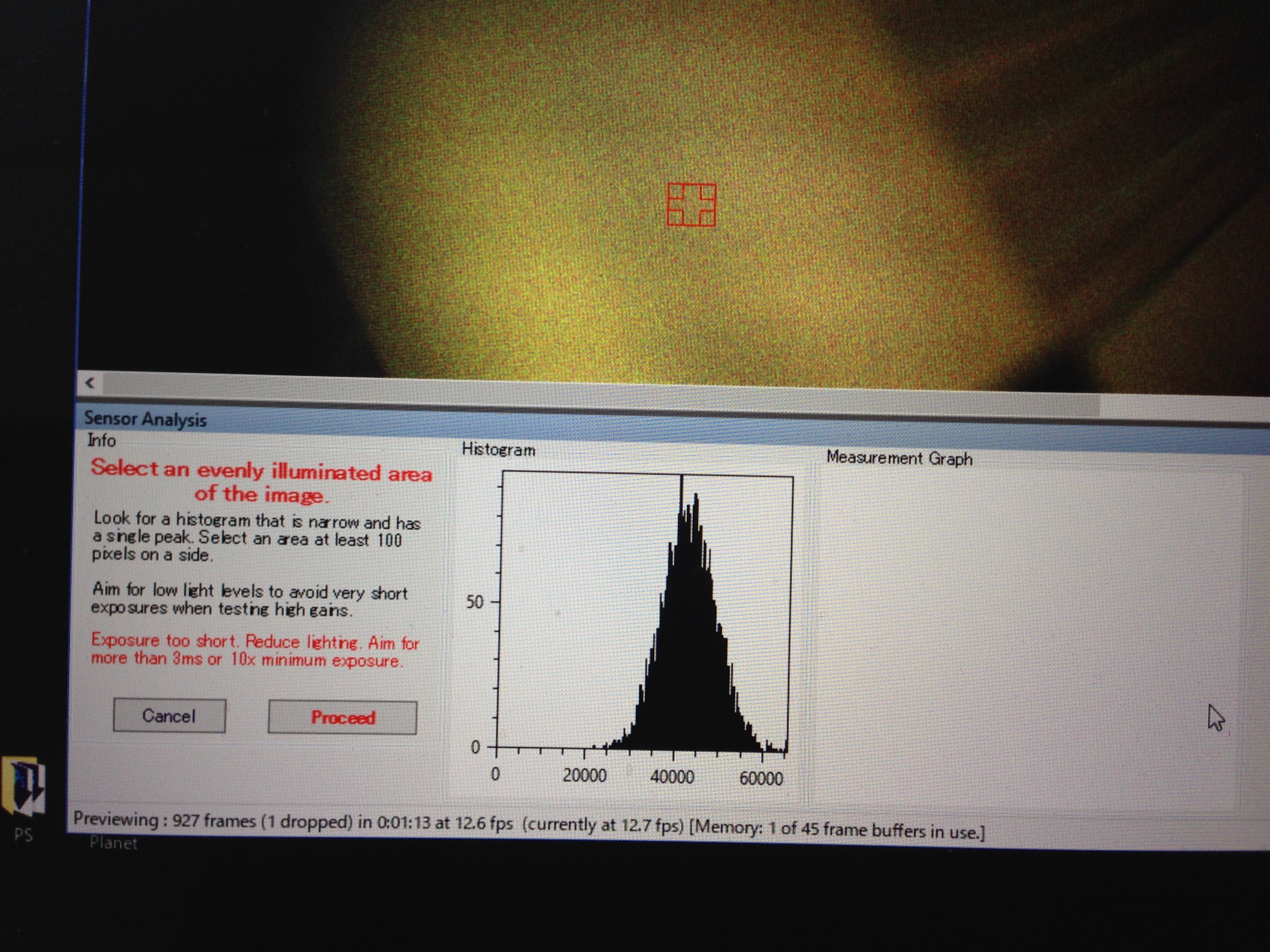1270x952 pixels.
Task: Click the 50 label on histogram vertical axis
Action: [x=475, y=602]
